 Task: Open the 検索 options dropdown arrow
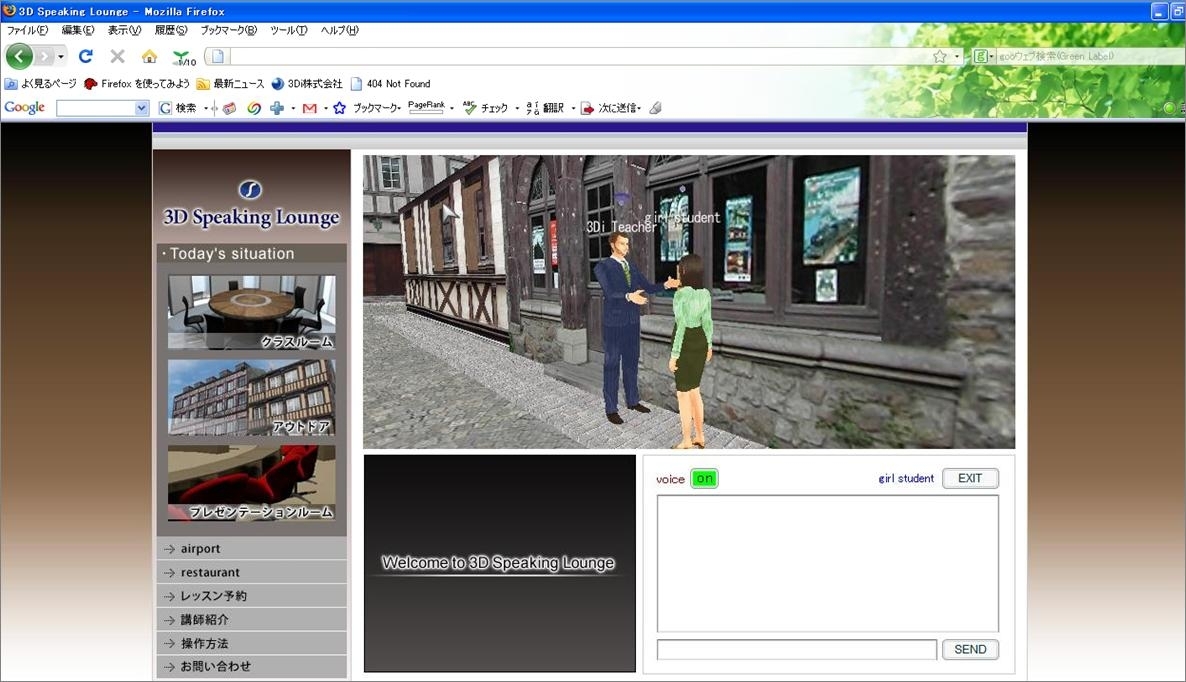tap(206, 108)
